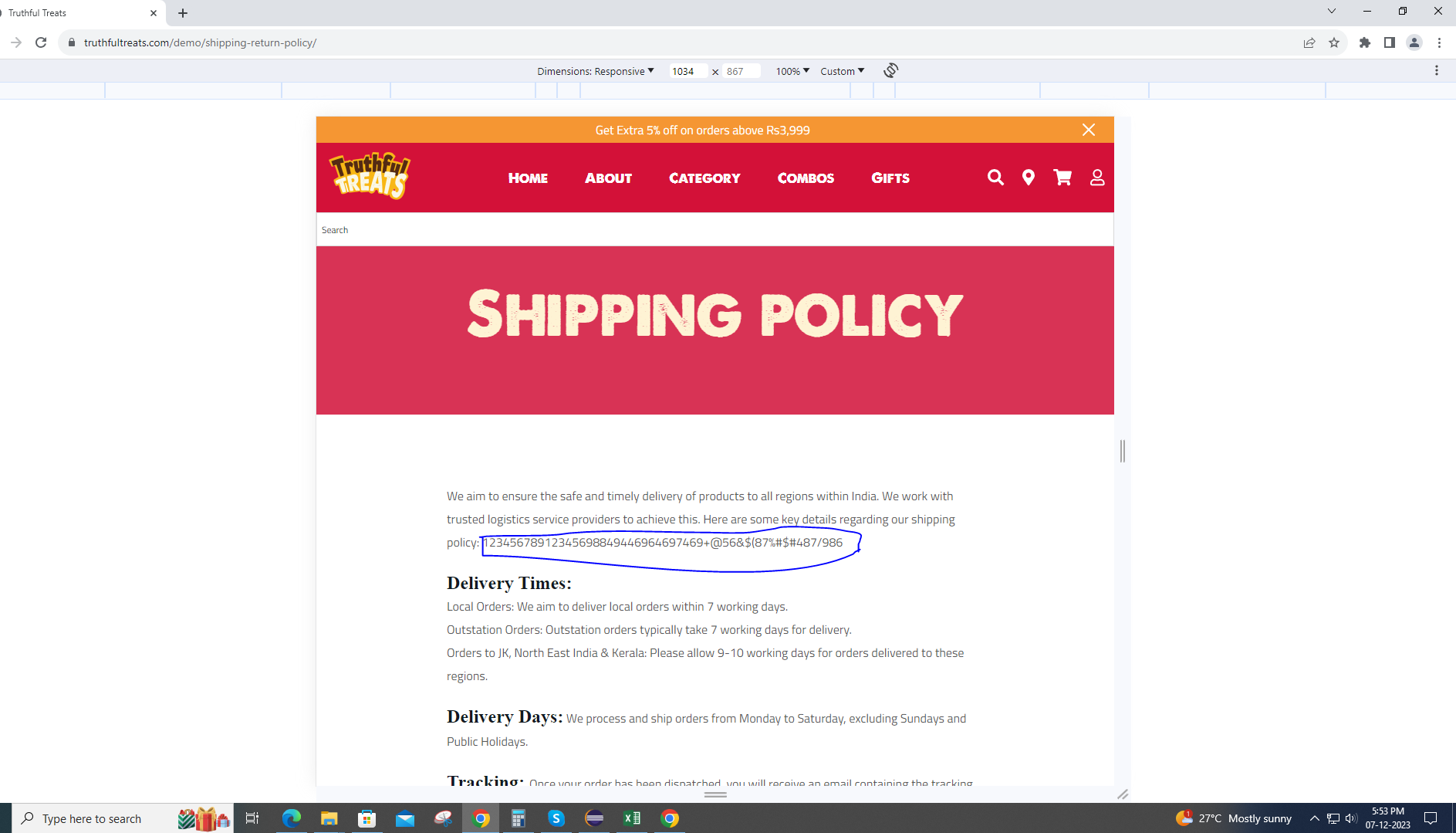
Task: Open the user account icon
Action: 1097,178
